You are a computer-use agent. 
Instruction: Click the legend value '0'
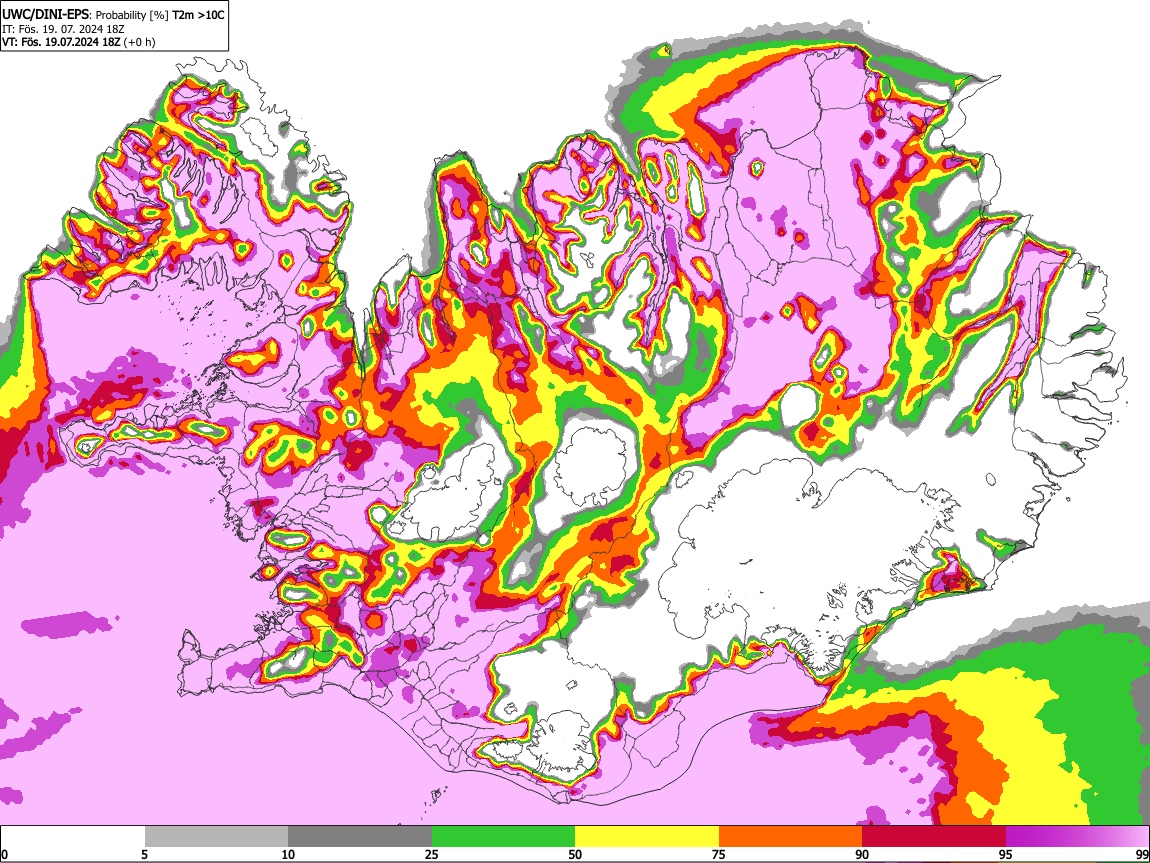click(x=4, y=854)
